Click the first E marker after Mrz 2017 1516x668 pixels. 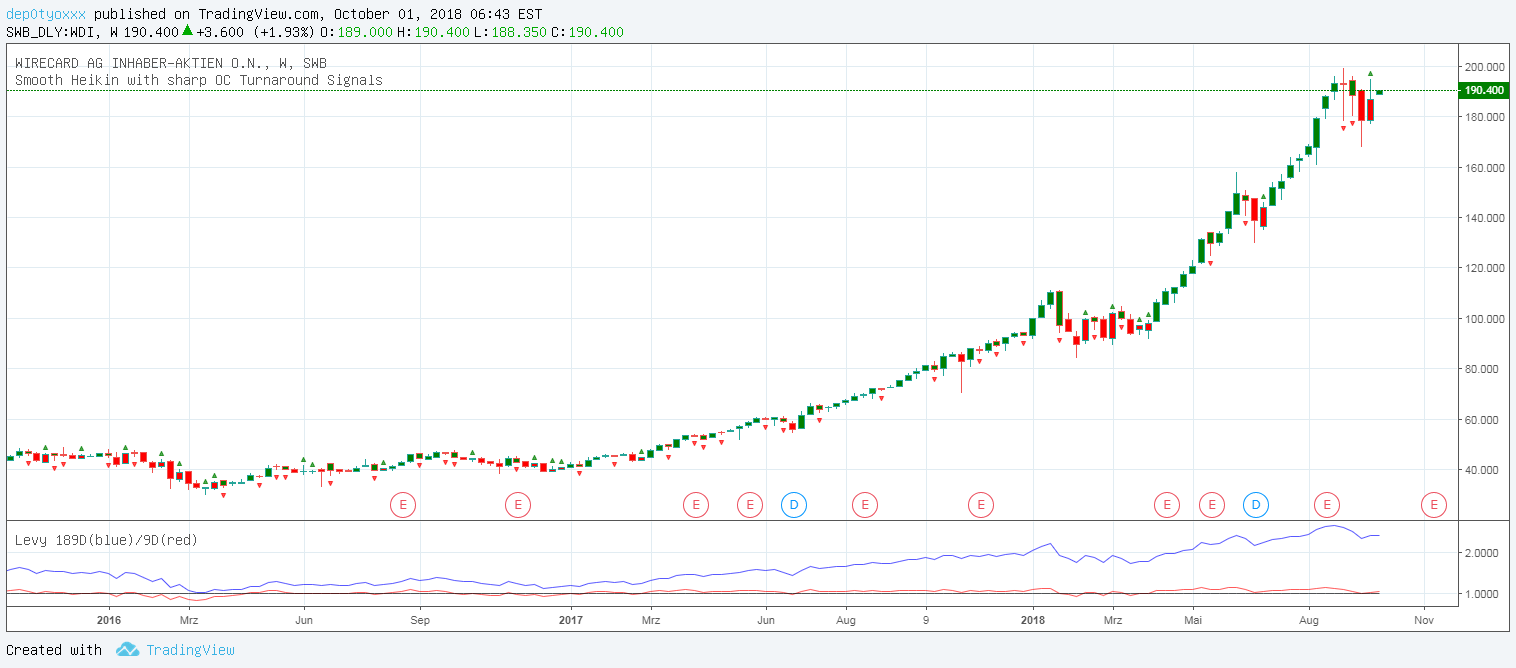click(696, 505)
